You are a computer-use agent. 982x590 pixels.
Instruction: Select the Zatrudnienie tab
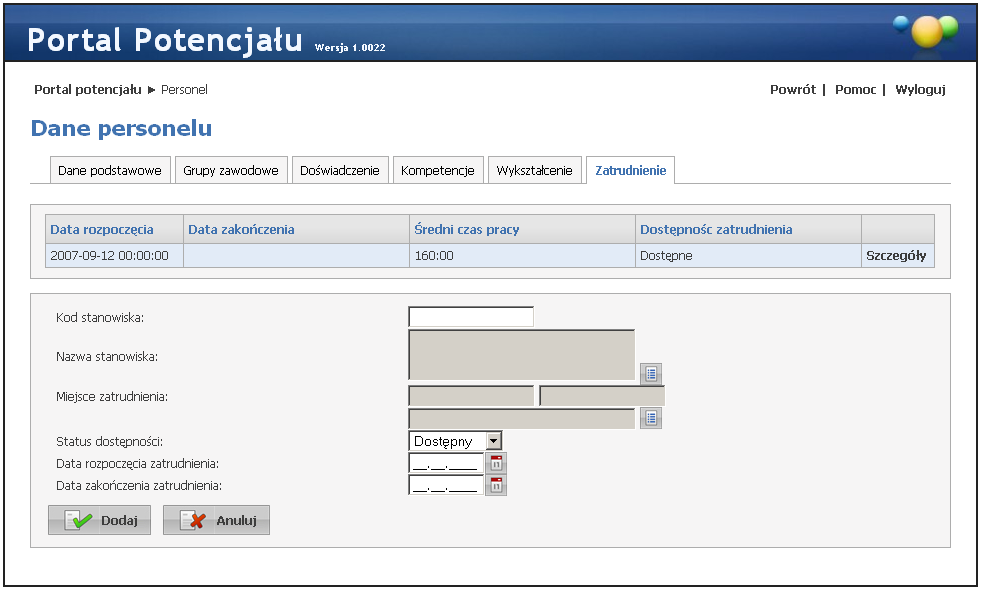point(631,170)
